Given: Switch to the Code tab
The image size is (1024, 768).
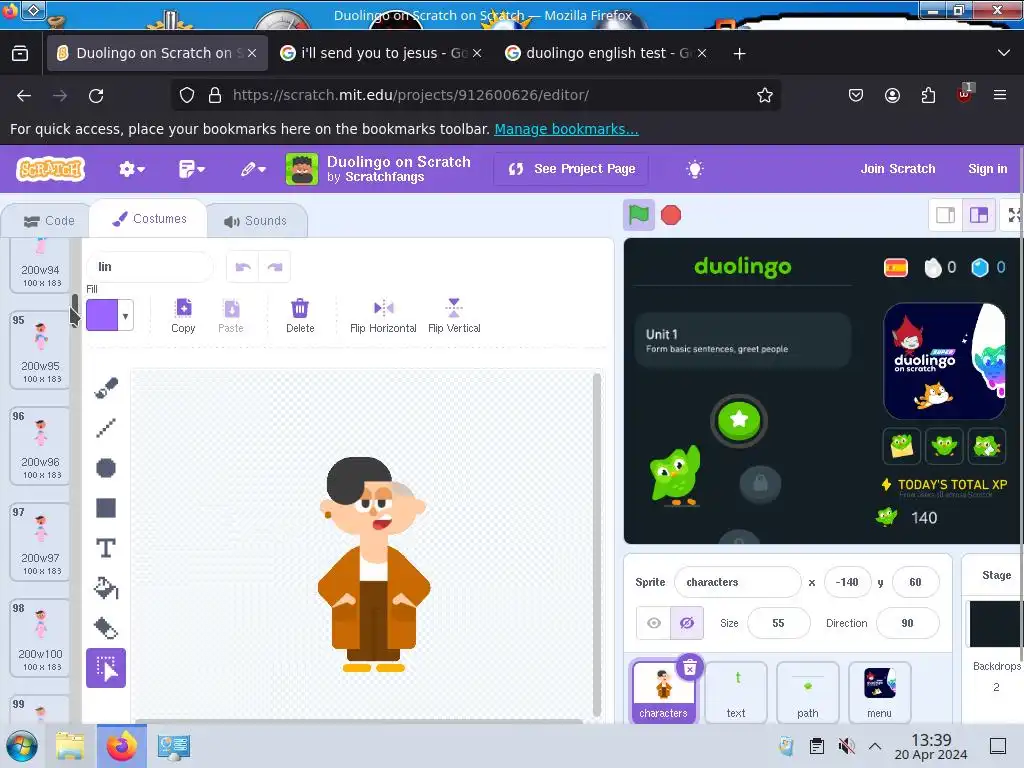Looking at the screenshot, I should [48, 221].
